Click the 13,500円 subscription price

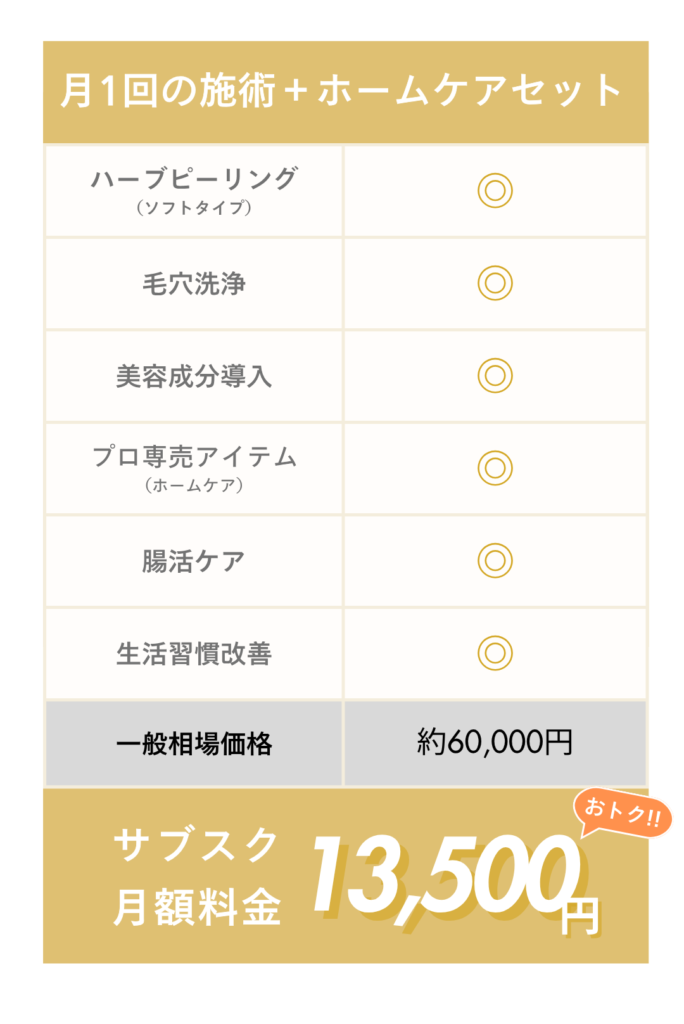[x=448, y=882]
